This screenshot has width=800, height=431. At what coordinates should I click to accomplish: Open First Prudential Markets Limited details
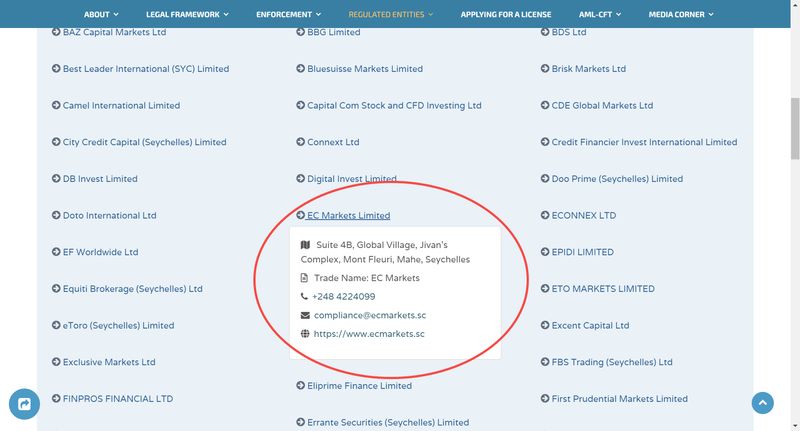(x=619, y=398)
